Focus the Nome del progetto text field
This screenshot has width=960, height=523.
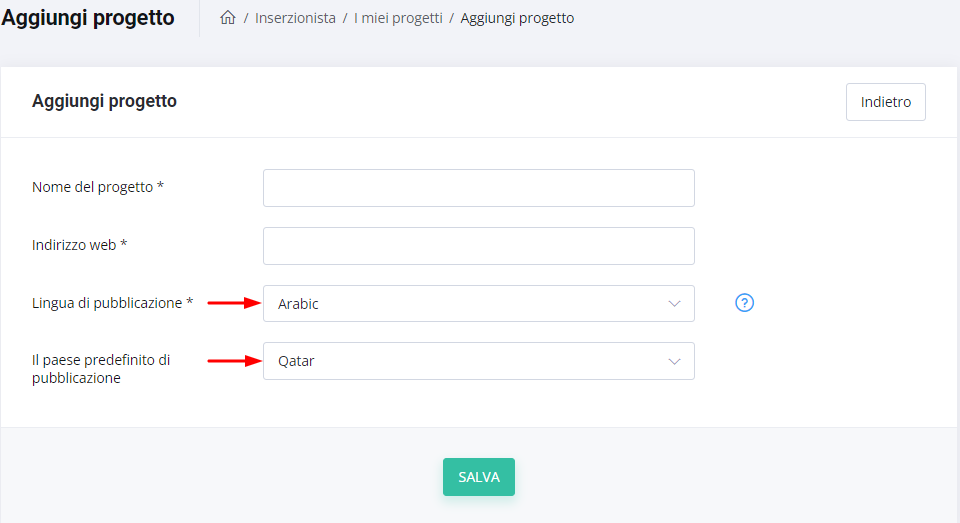(478, 188)
